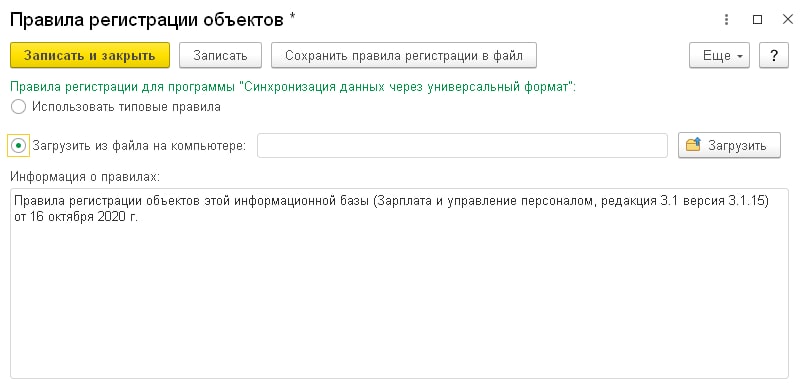Click the Информация о правилах label
This screenshot has height=390, width=806.
click(85, 177)
